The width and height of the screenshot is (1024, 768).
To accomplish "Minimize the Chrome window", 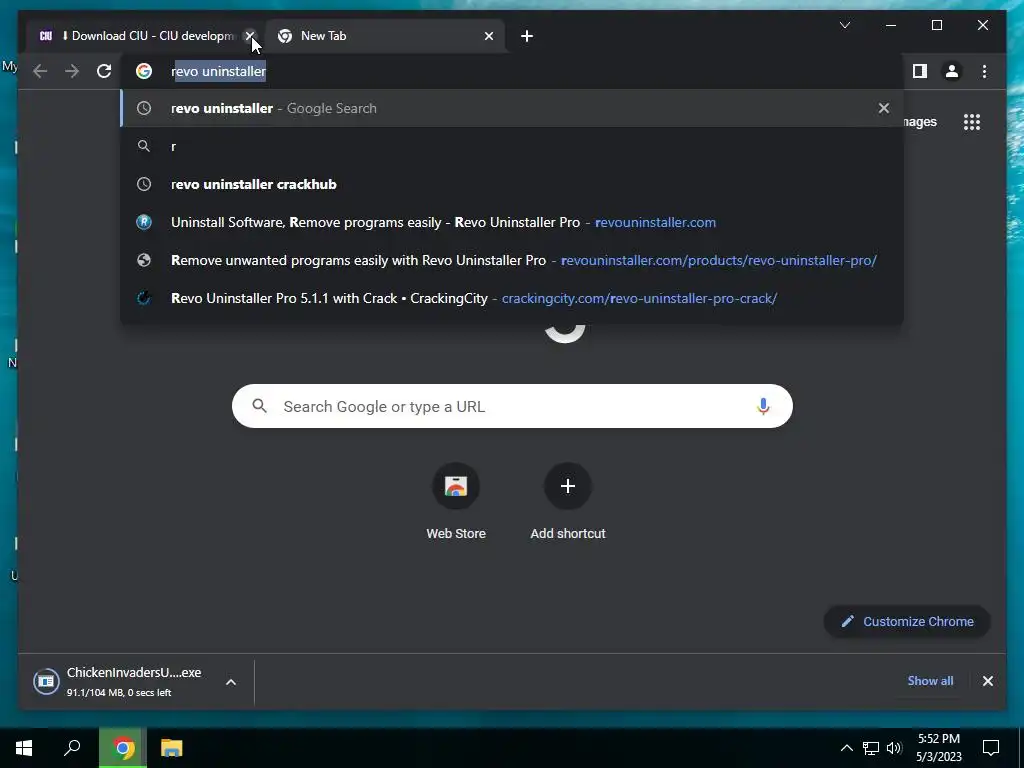I will (x=891, y=25).
